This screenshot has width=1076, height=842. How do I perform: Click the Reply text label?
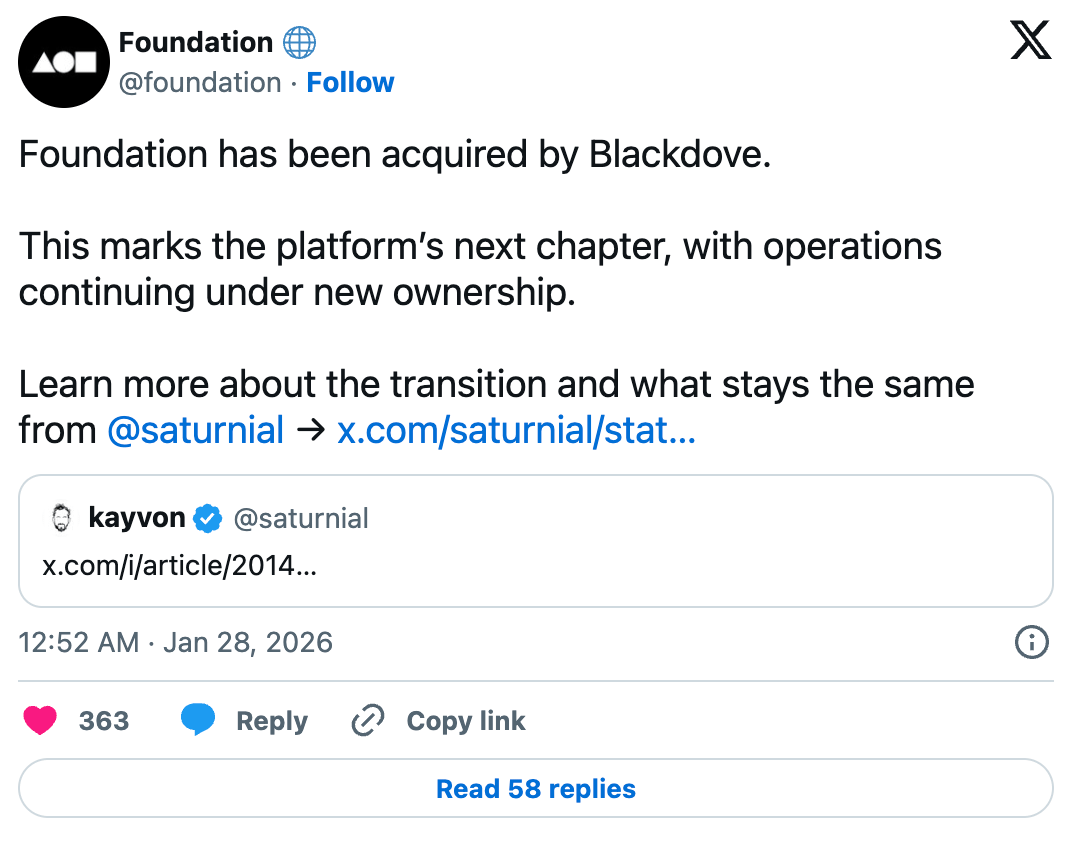tap(272, 721)
